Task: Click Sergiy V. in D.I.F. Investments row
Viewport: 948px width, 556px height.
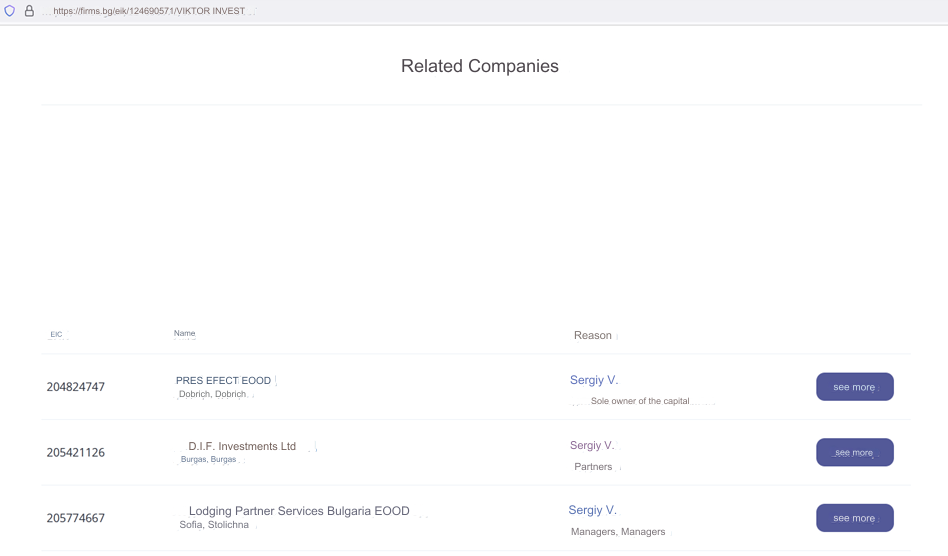Action: point(592,445)
